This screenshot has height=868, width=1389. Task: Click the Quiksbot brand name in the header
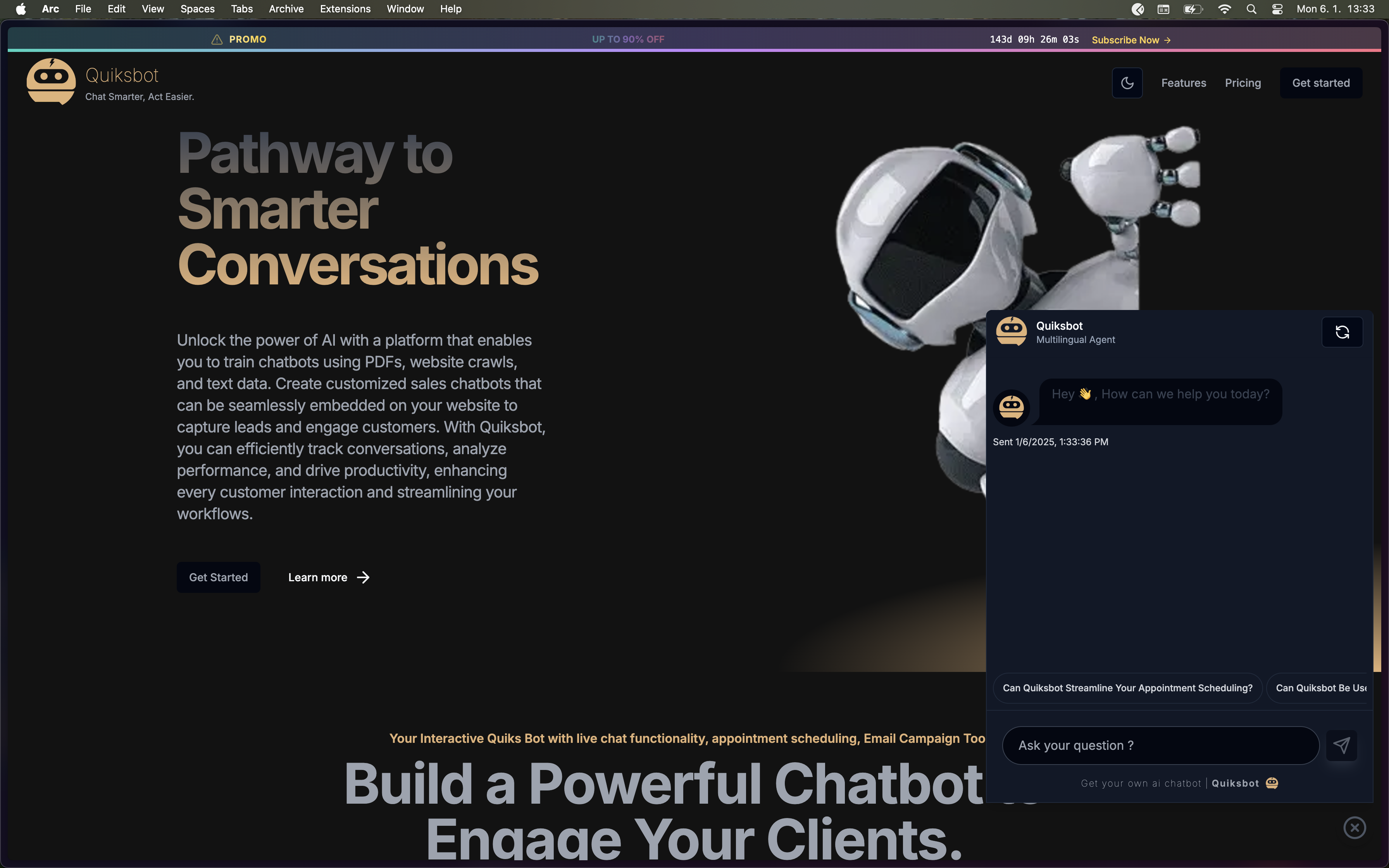122,75
